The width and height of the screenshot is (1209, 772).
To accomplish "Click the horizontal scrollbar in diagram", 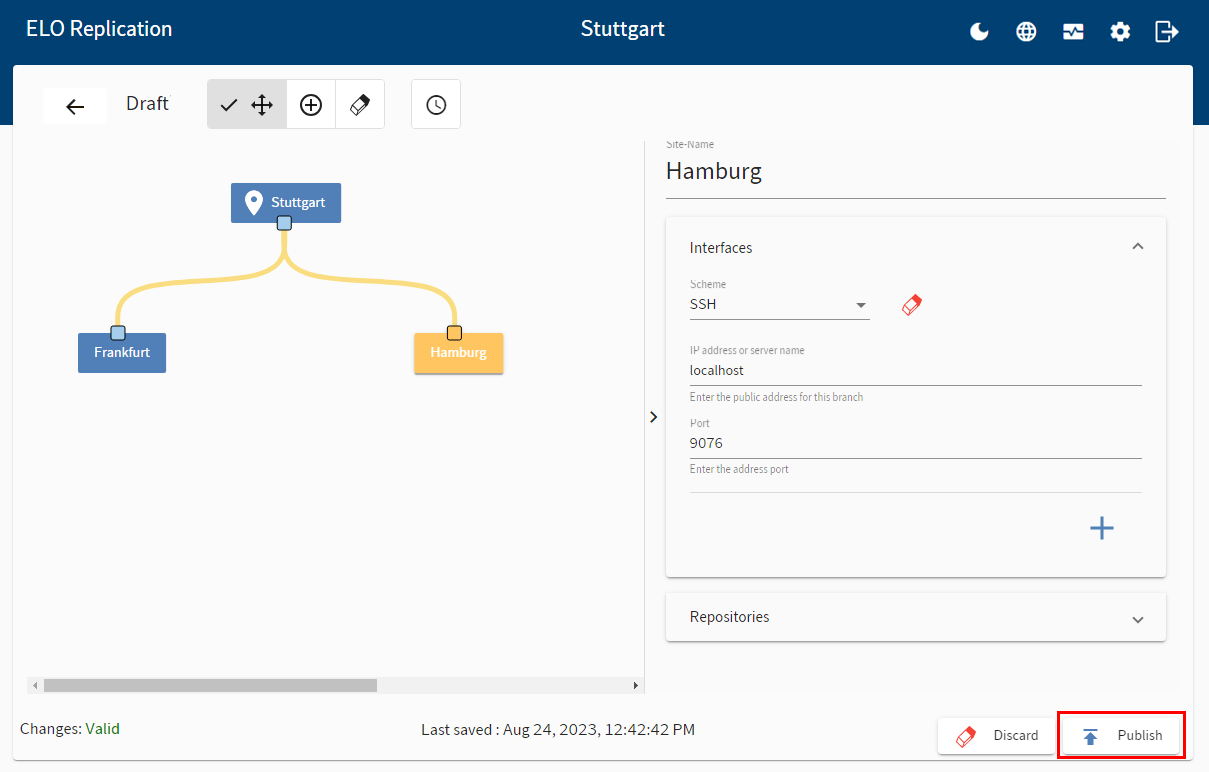I will 210,686.
